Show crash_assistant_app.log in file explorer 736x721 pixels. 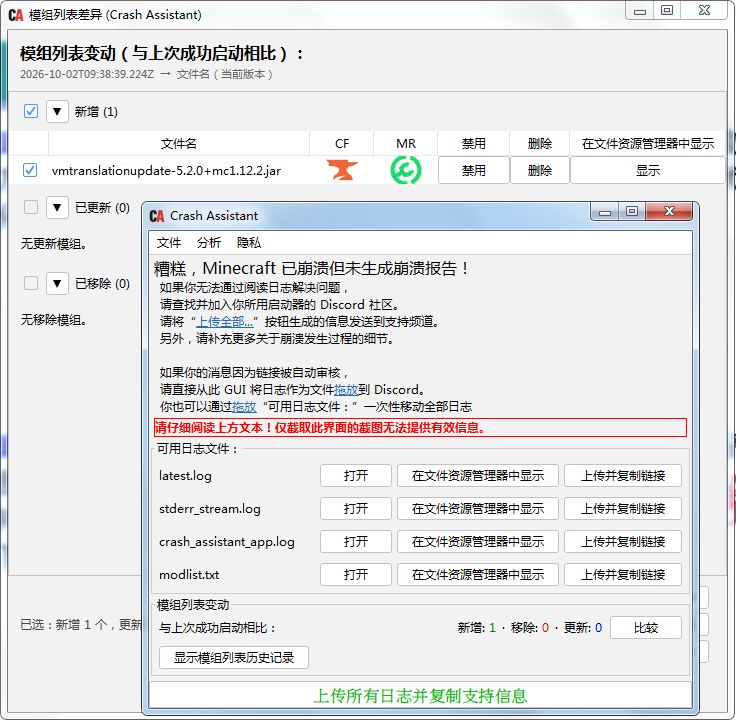tap(478, 542)
